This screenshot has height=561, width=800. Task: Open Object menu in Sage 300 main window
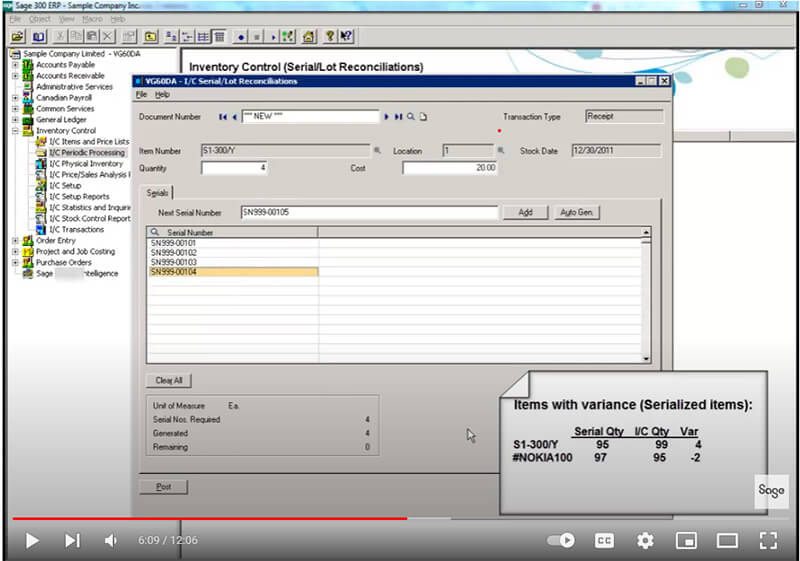[40, 19]
